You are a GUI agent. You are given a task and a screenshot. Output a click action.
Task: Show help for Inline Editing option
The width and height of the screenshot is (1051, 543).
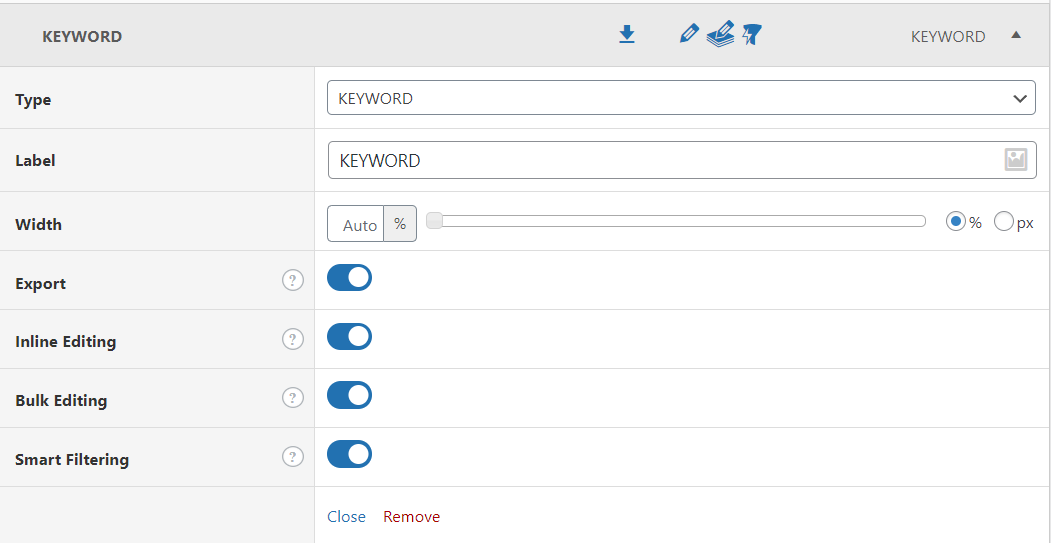pos(292,339)
